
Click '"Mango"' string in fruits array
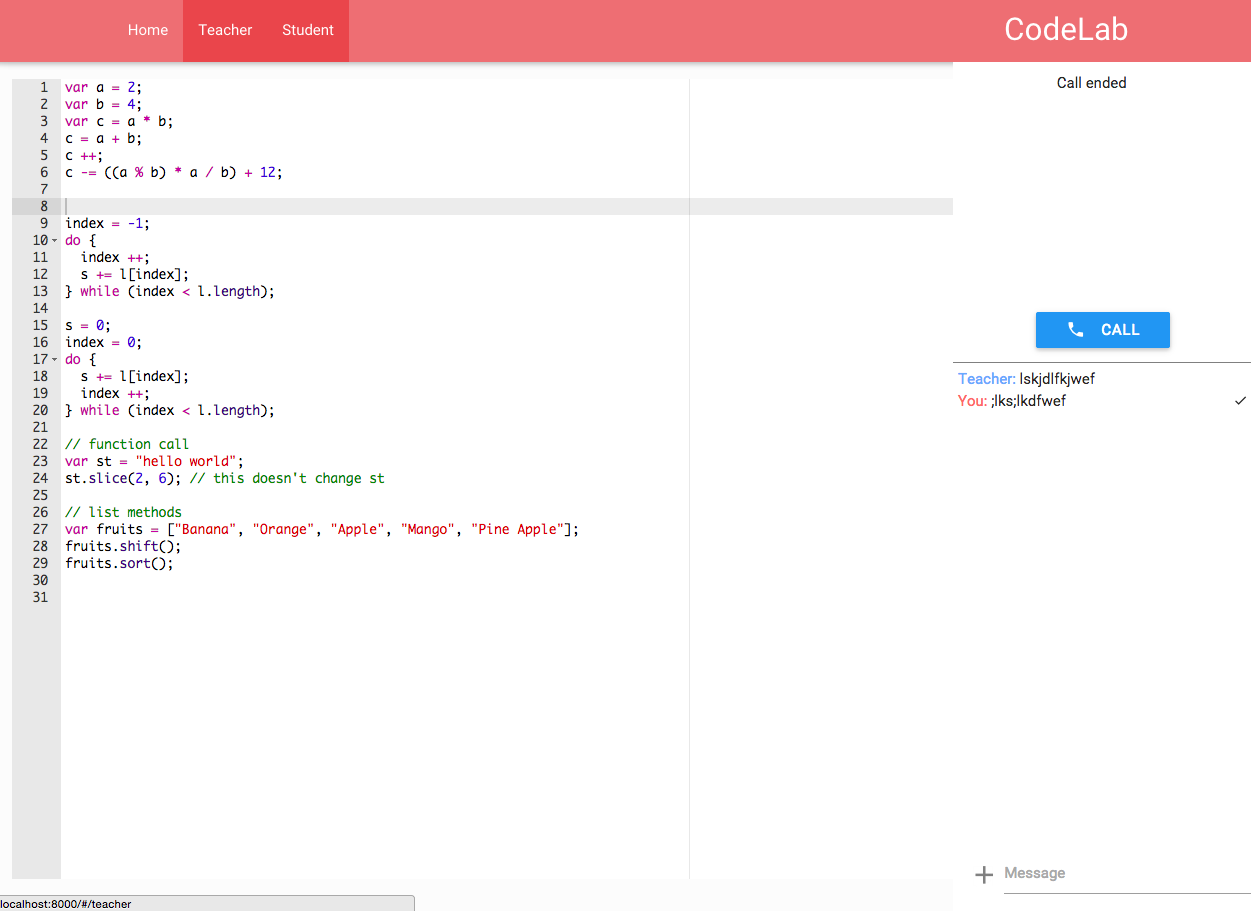click(428, 530)
